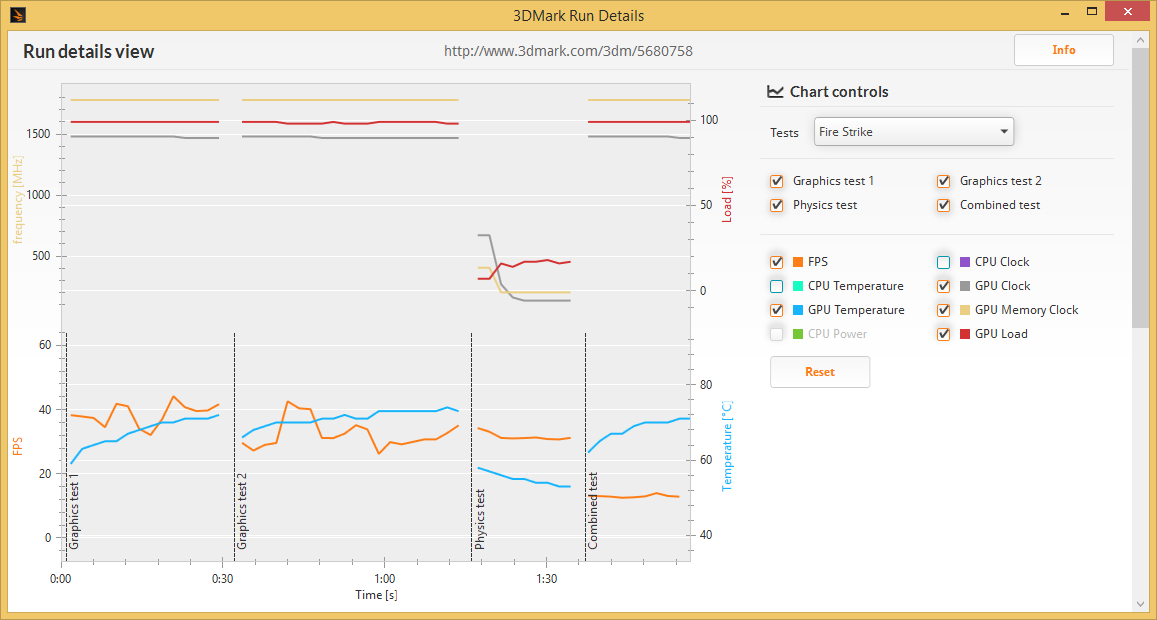
Task: Uncheck the GPU Load series
Action: pos(943,334)
